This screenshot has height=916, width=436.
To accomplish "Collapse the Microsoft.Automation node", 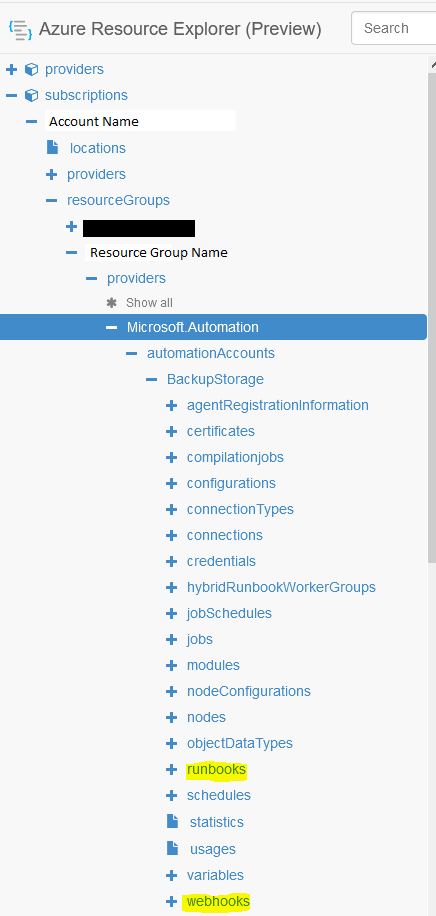I will 111,328.
